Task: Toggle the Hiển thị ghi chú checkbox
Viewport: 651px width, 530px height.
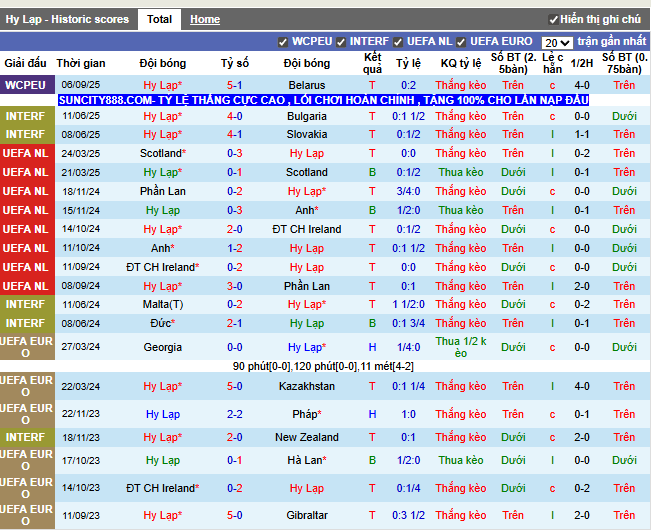Action: pyautogui.click(x=553, y=20)
